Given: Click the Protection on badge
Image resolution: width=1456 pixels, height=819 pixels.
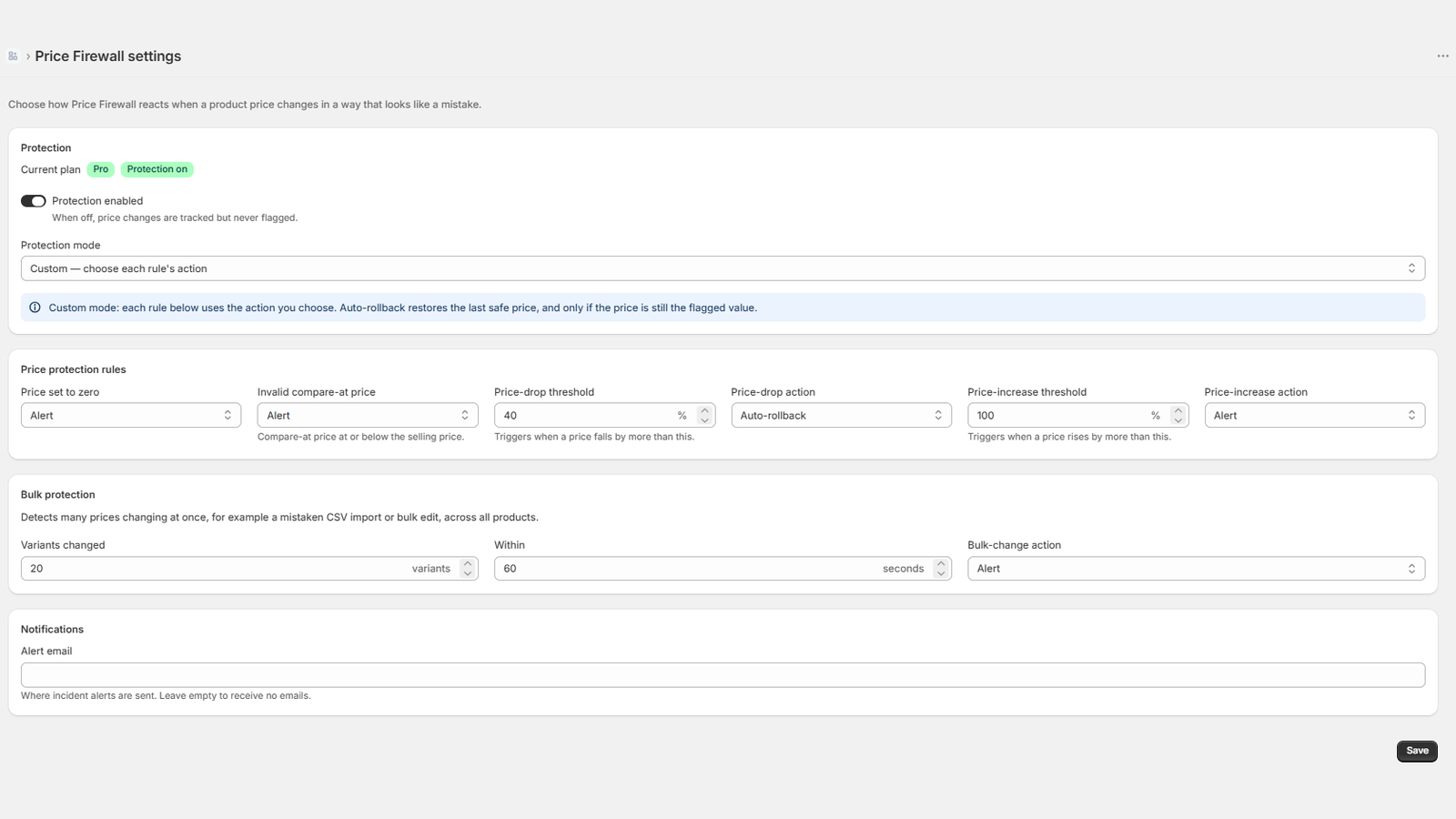Looking at the screenshot, I should coord(157,169).
